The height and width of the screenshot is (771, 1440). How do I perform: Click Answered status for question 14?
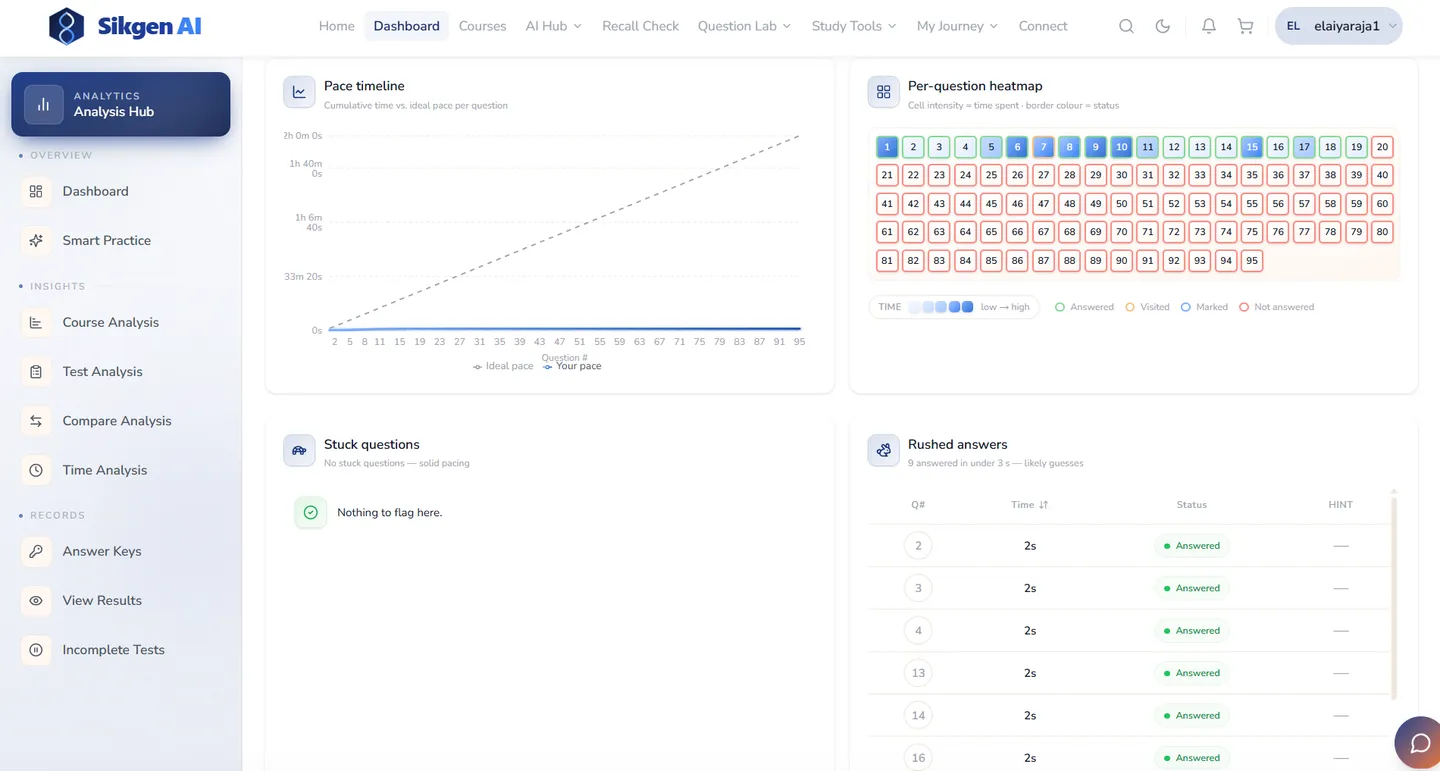click(x=1191, y=715)
